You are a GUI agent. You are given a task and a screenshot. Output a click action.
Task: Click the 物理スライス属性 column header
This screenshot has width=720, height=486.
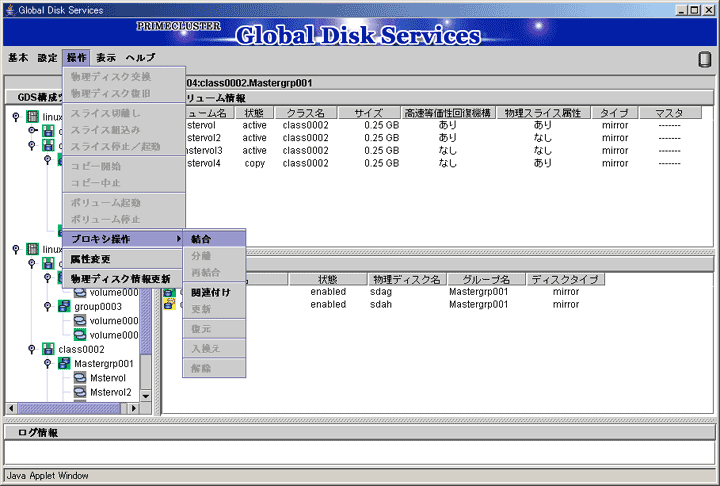pos(543,113)
